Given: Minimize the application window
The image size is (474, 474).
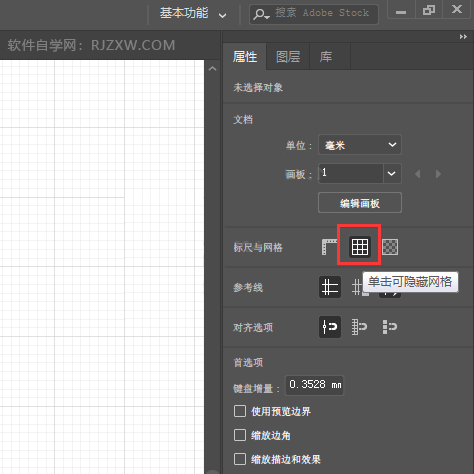Looking at the screenshot, I should click(x=401, y=10).
